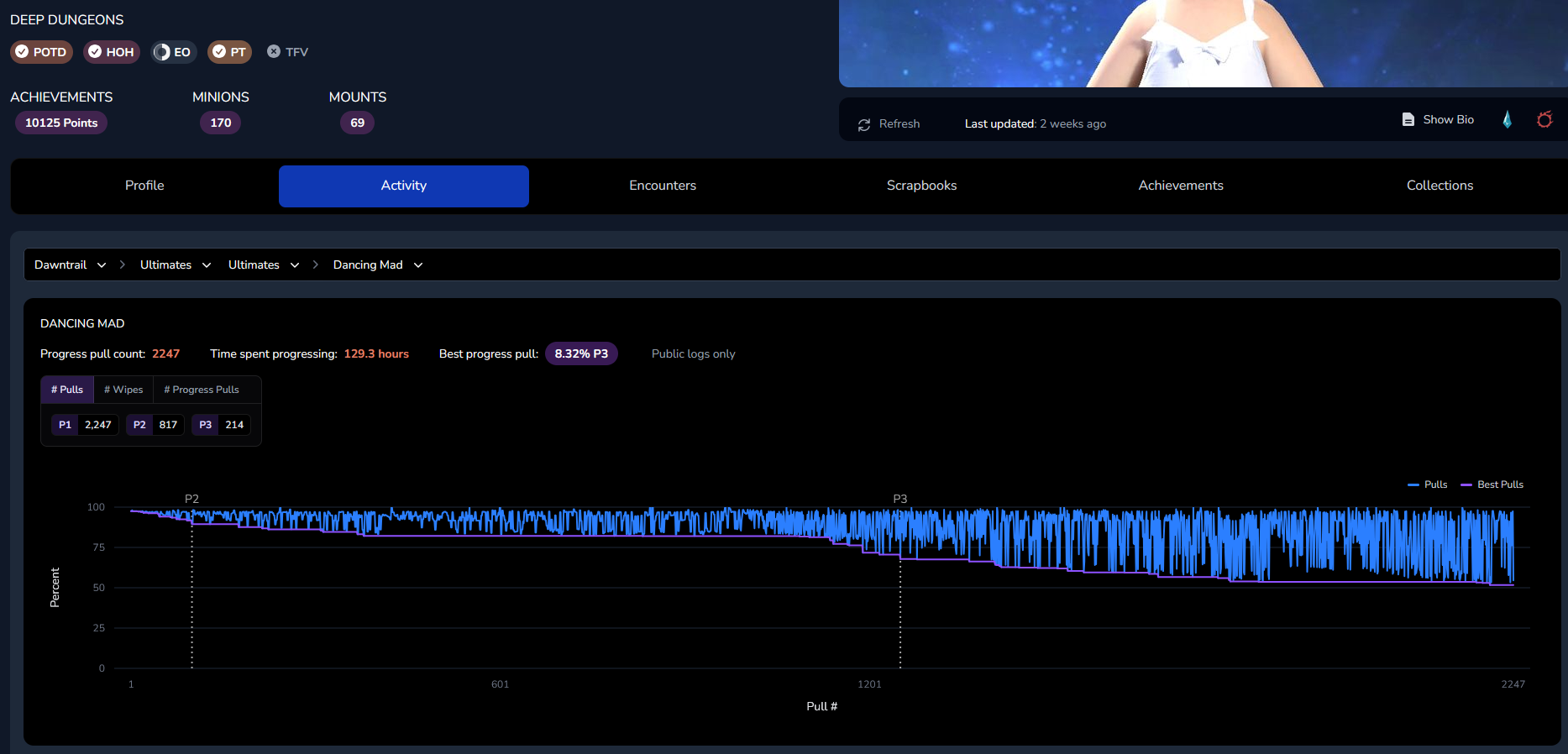Open the Collections tab

point(1440,186)
